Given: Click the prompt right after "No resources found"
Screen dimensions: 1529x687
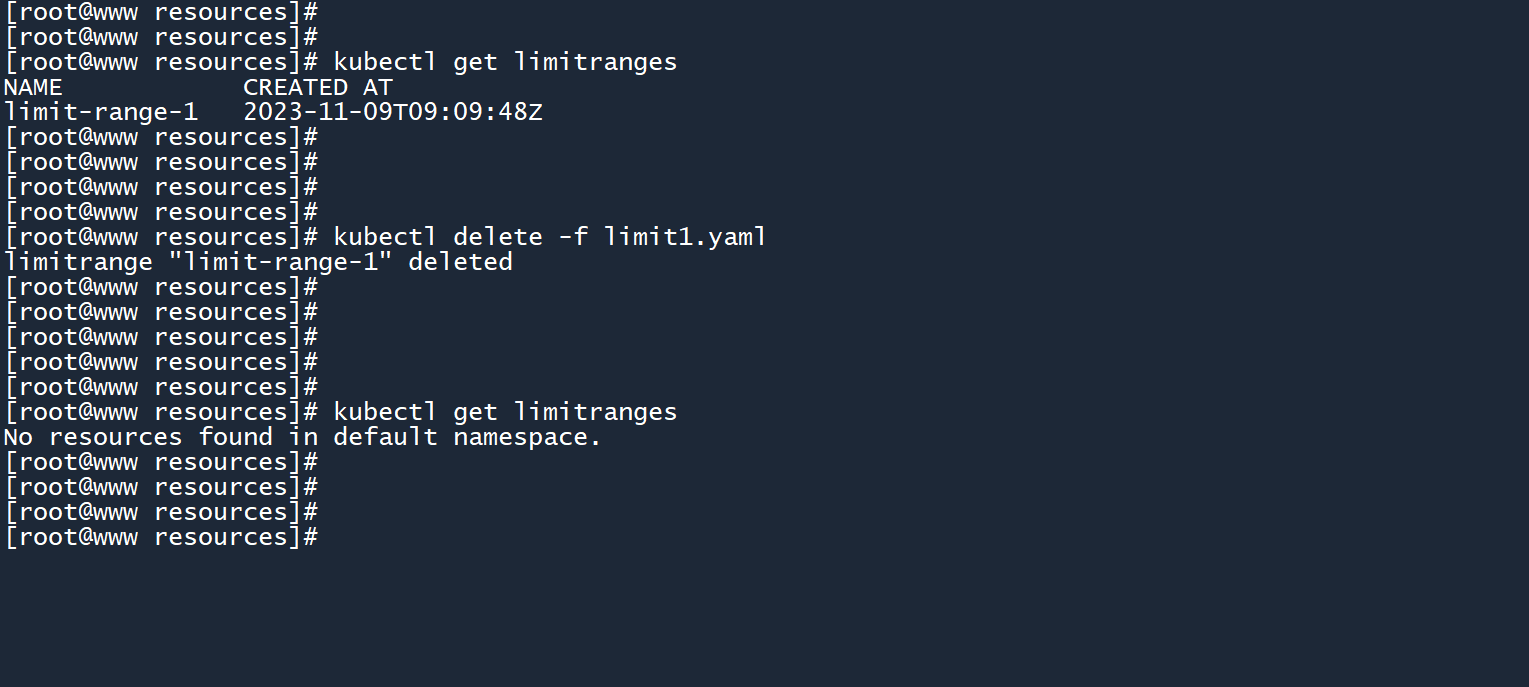Looking at the screenshot, I should click(x=161, y=462).
